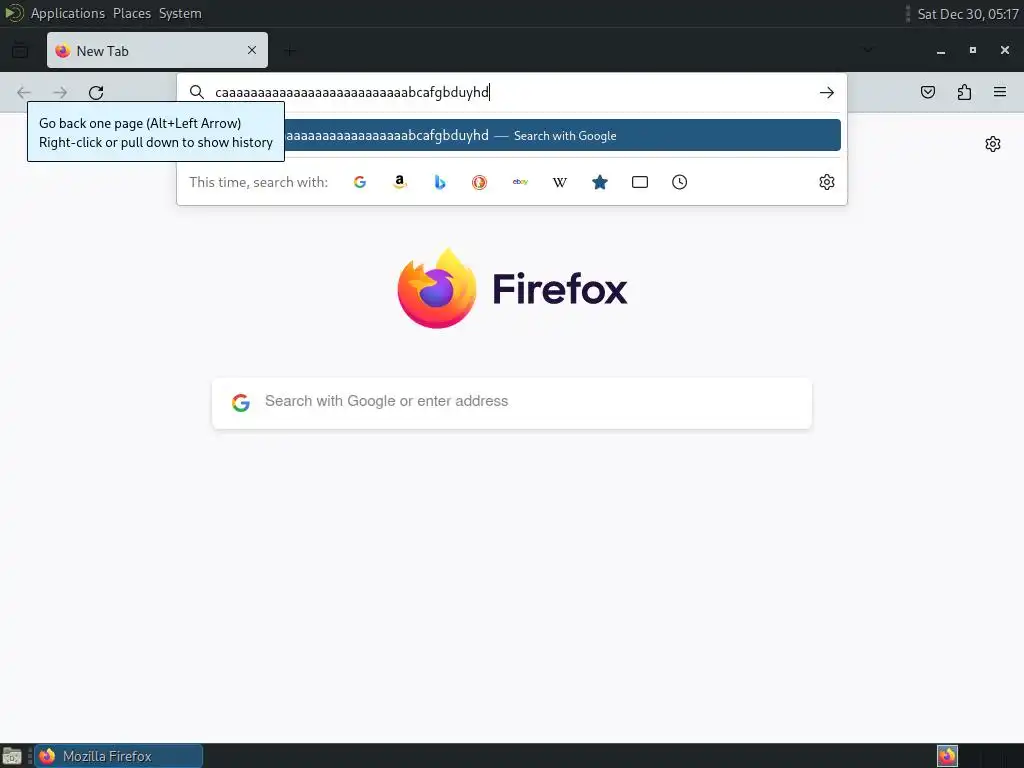
Task: Open the list all tabs dropdown chevron
Action: coord(867,50)
